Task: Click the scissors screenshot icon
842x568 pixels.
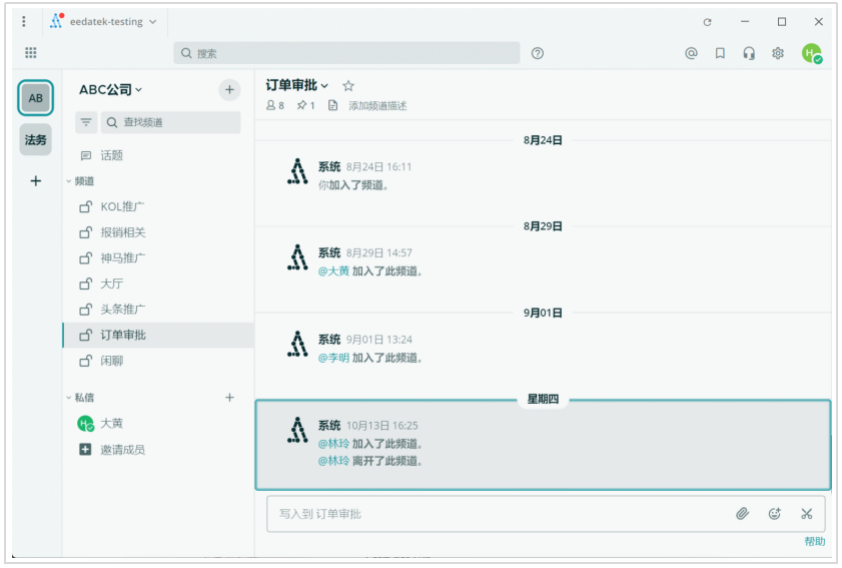Action: coord(807,514)
